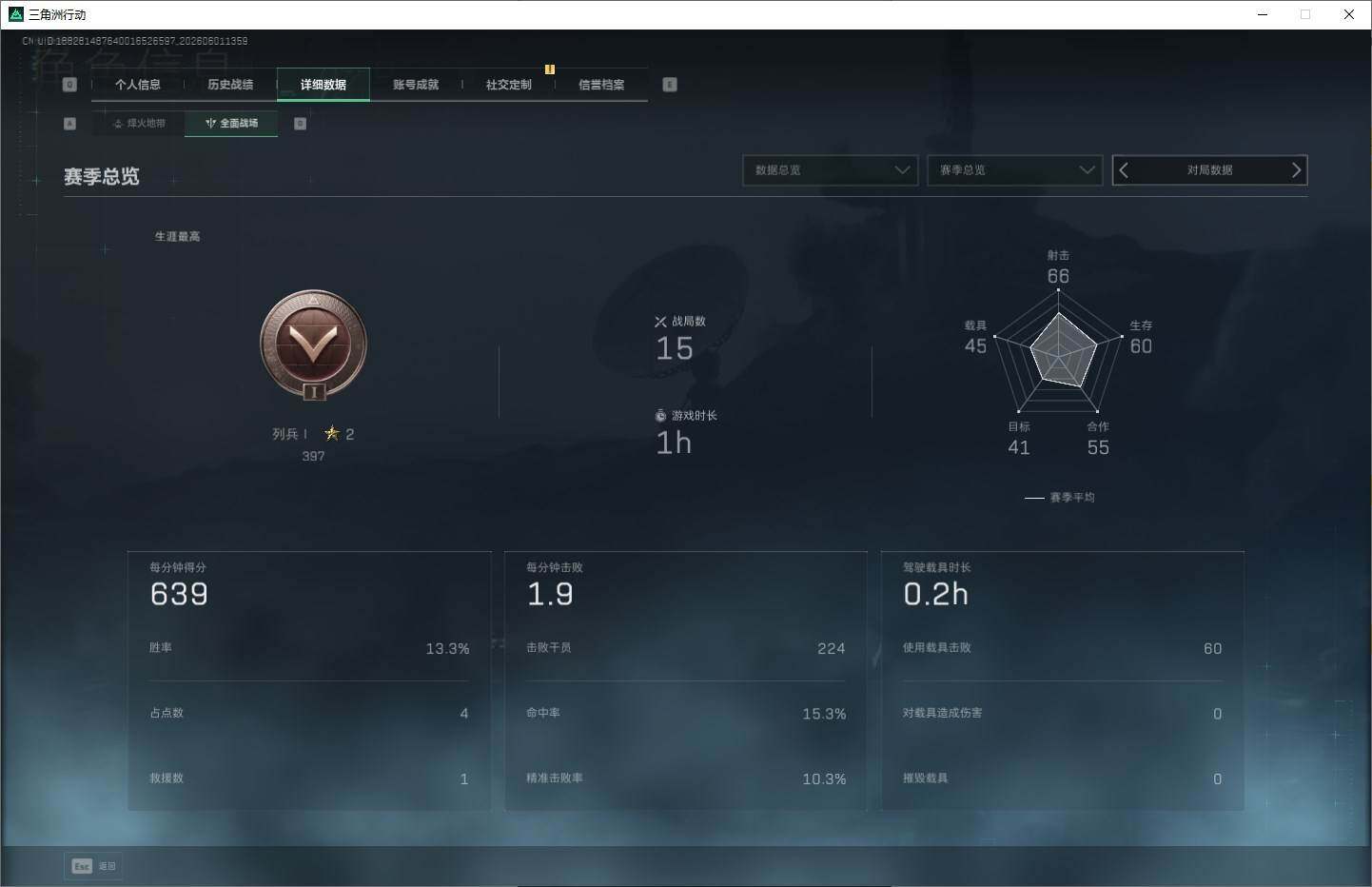Switch to the 烽火地带 mode tab

click(x=139, y=124)
